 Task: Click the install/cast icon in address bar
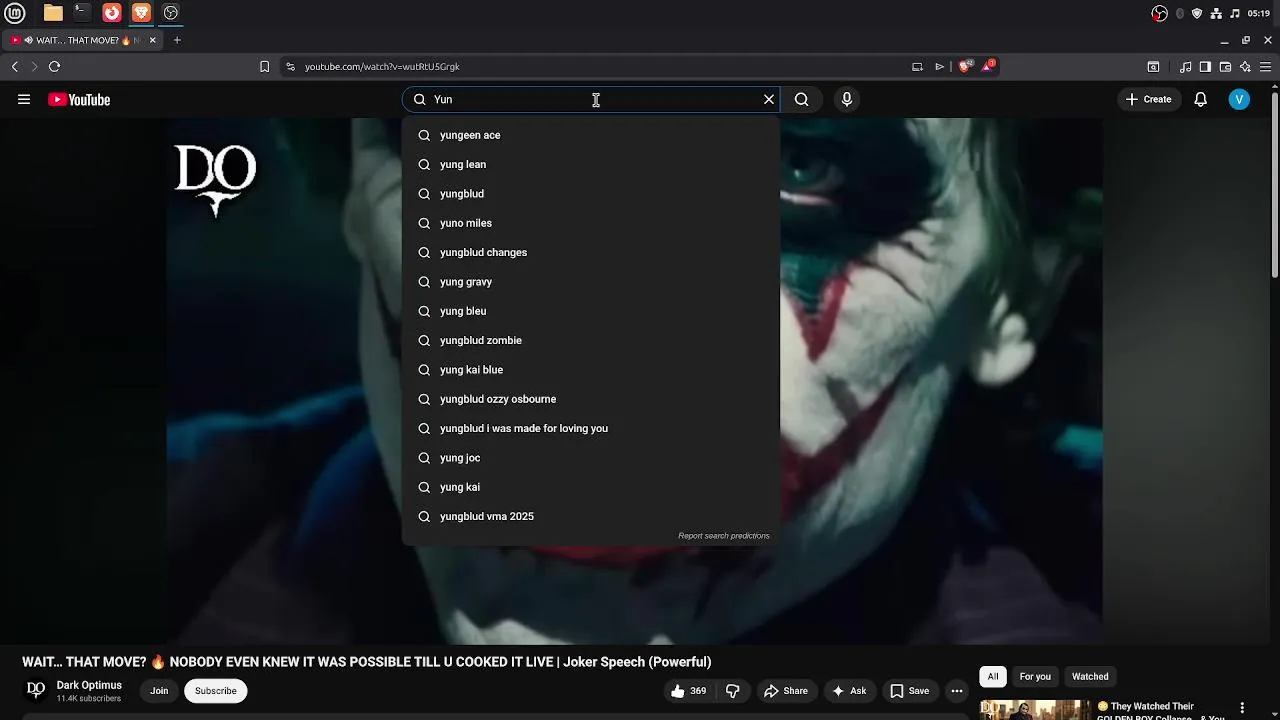[x=917, y=67]
